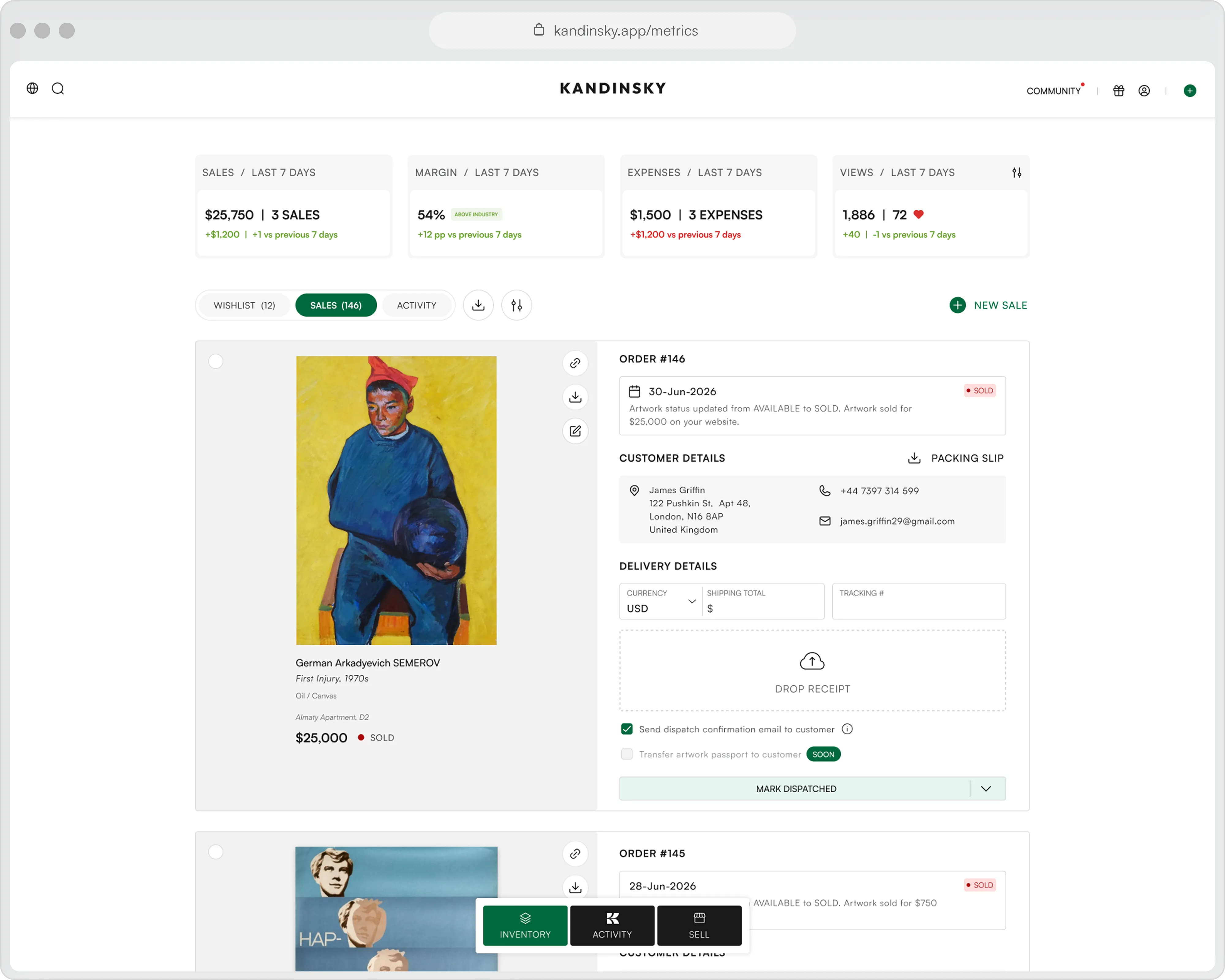Download sales list via toolbar download icon
The image size is (1225, 980).
click(478, 305)
